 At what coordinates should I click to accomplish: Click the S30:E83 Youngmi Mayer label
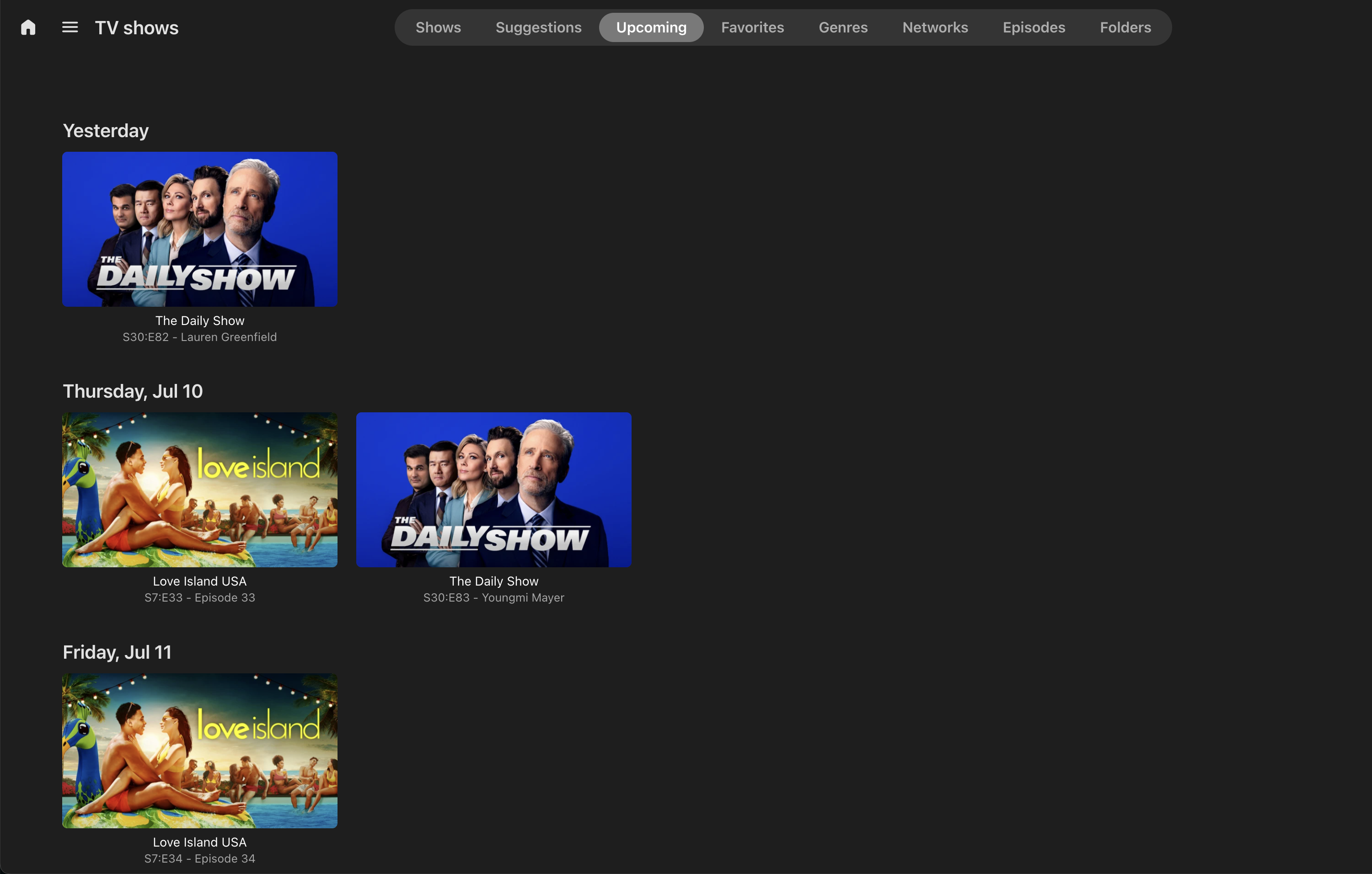[x=493, y=597]
